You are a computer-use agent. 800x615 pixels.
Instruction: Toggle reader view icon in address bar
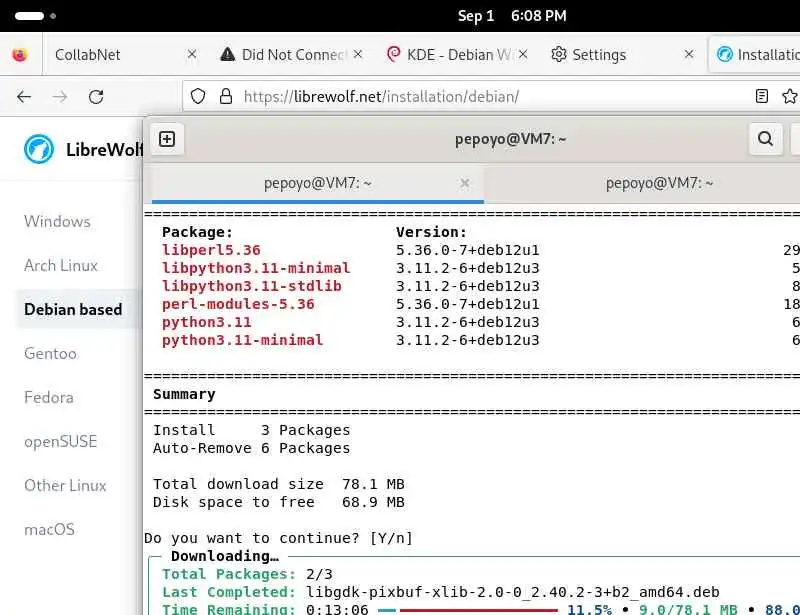click(x=761, y=96)
